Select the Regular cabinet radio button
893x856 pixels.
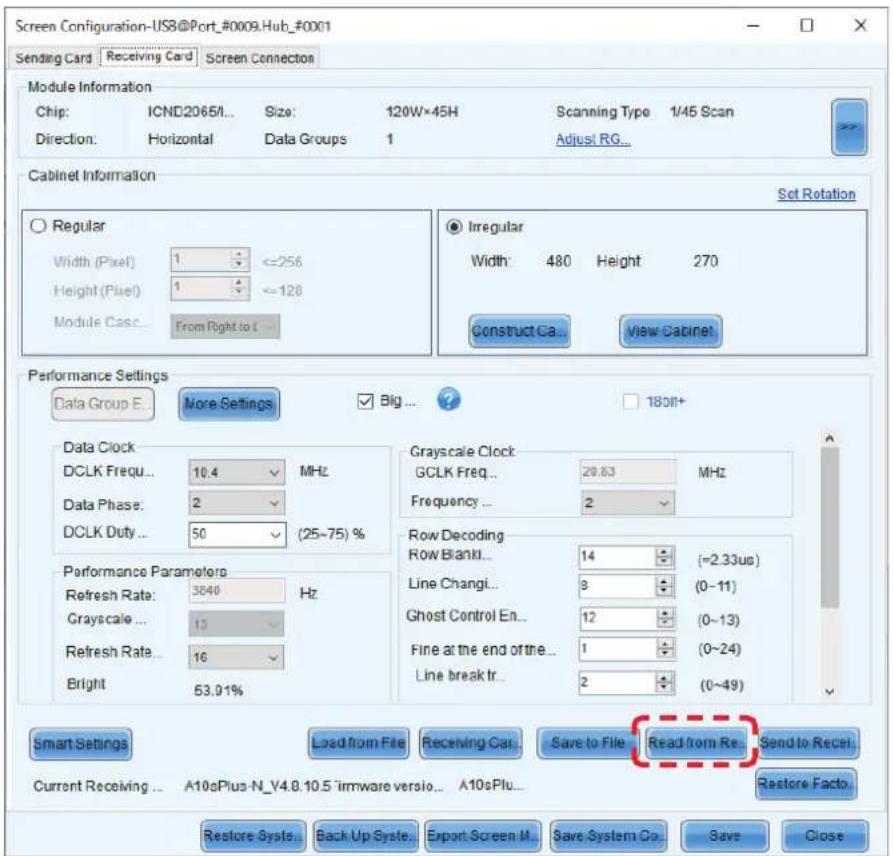[38, 226]
